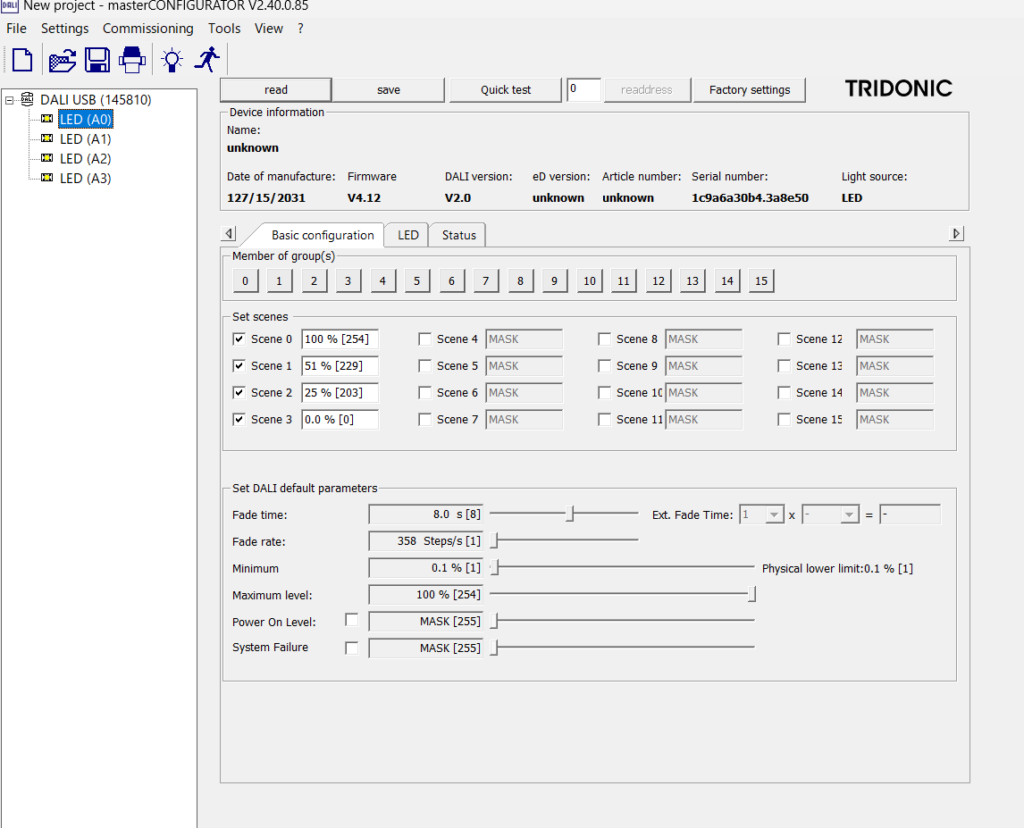This screenshot has height=828, width=1024.
Task: Toggle membership of group 7
Action: coord(486,281)
